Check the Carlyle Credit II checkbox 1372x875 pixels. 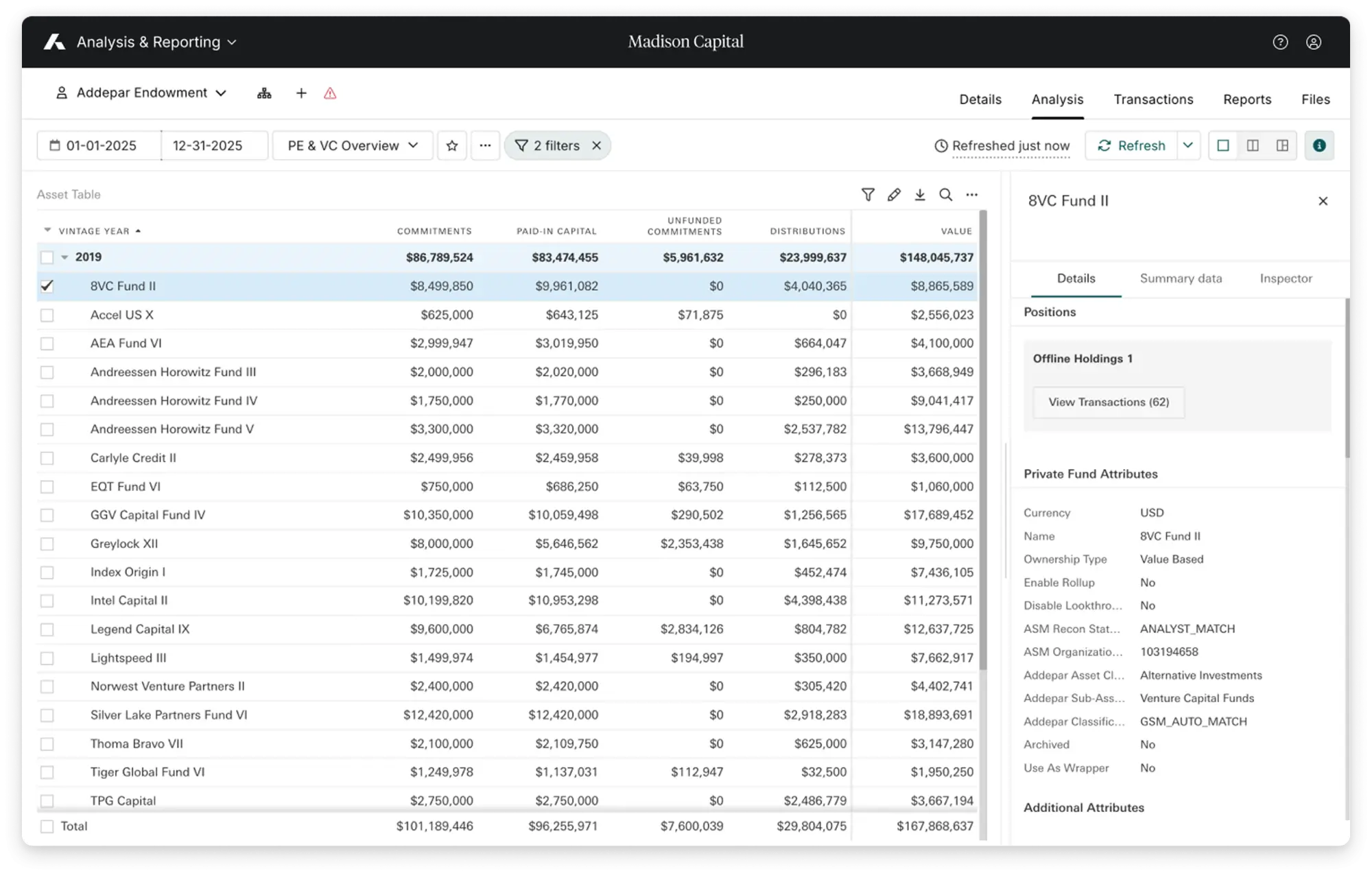click(x=47, y=458)
